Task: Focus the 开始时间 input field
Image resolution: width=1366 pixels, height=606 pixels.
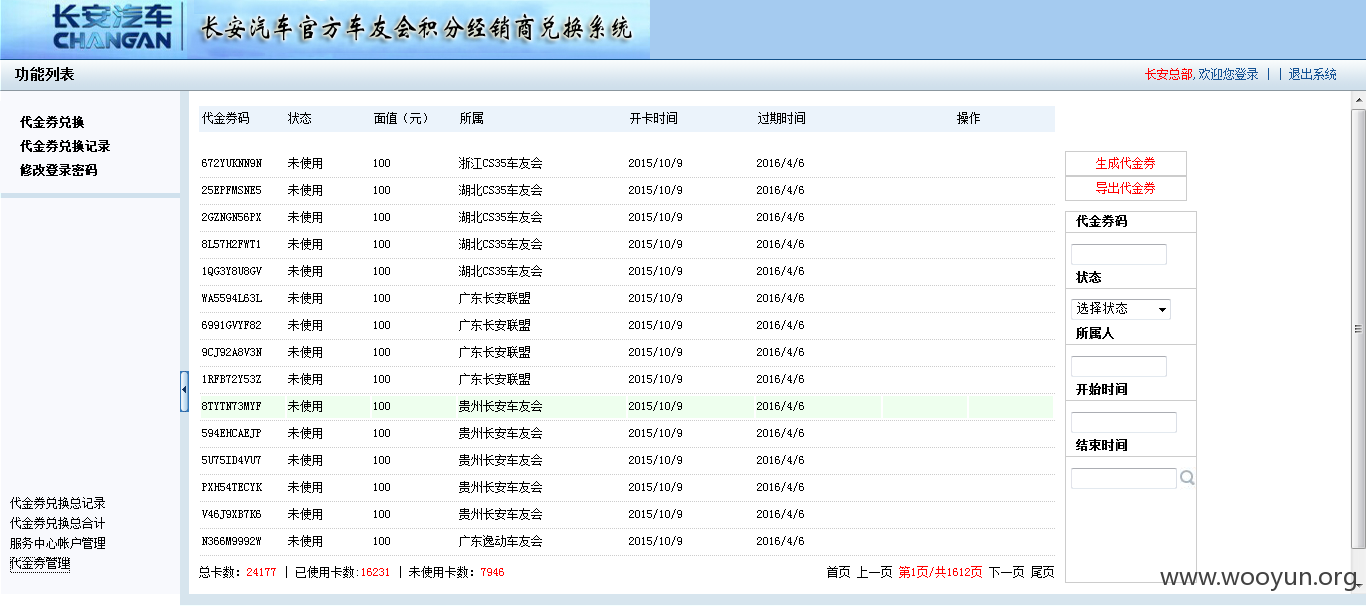Action: click(1124, 422)
